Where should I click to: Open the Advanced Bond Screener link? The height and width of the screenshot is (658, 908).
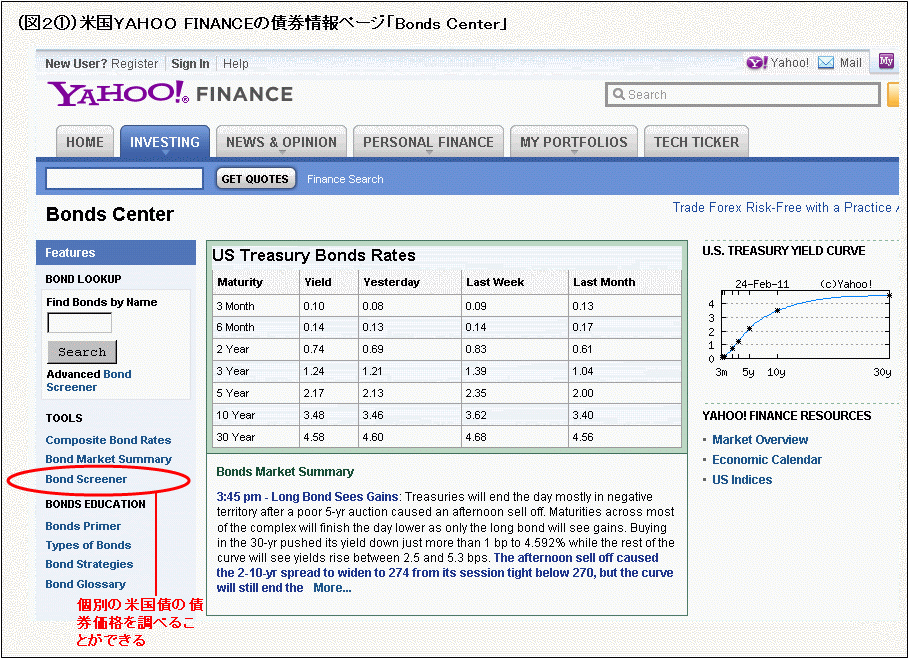89,381
